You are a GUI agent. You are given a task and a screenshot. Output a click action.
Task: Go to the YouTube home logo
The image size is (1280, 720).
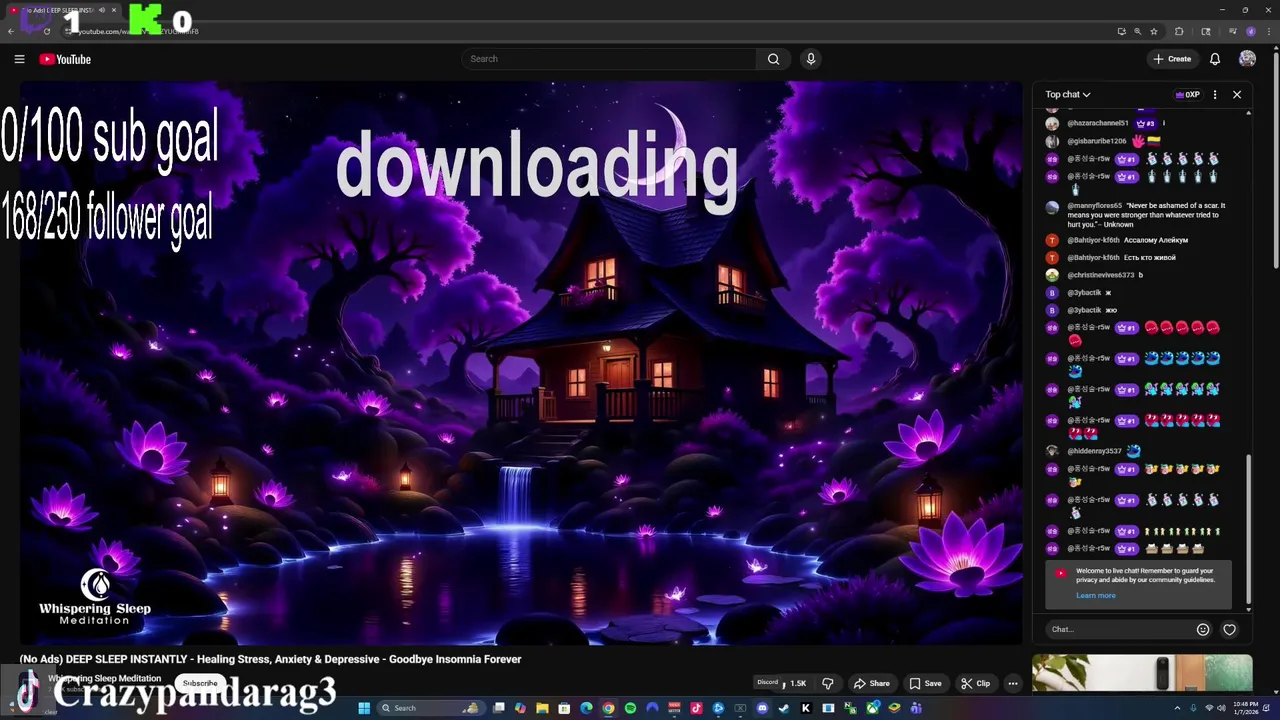point(65,59)
